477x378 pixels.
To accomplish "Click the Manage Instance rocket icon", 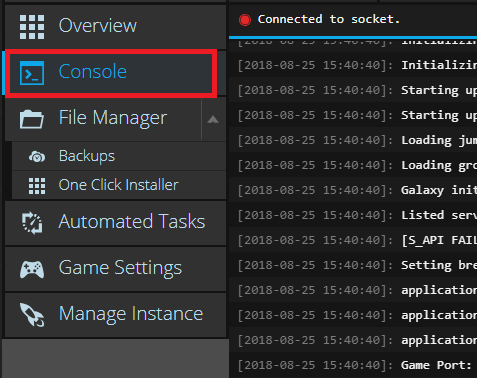I will (32, 315).
